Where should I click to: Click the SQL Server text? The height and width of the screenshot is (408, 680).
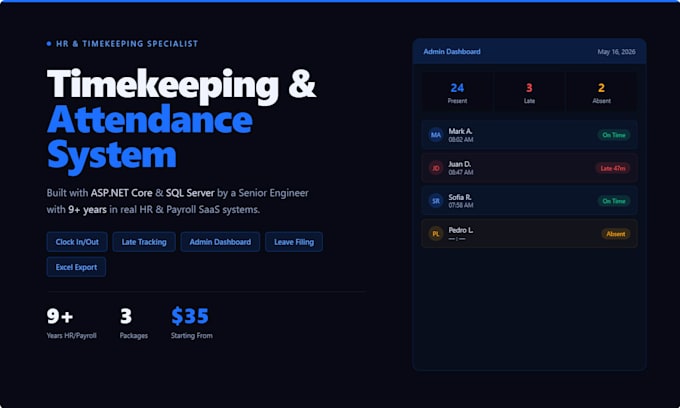point(190,193)
